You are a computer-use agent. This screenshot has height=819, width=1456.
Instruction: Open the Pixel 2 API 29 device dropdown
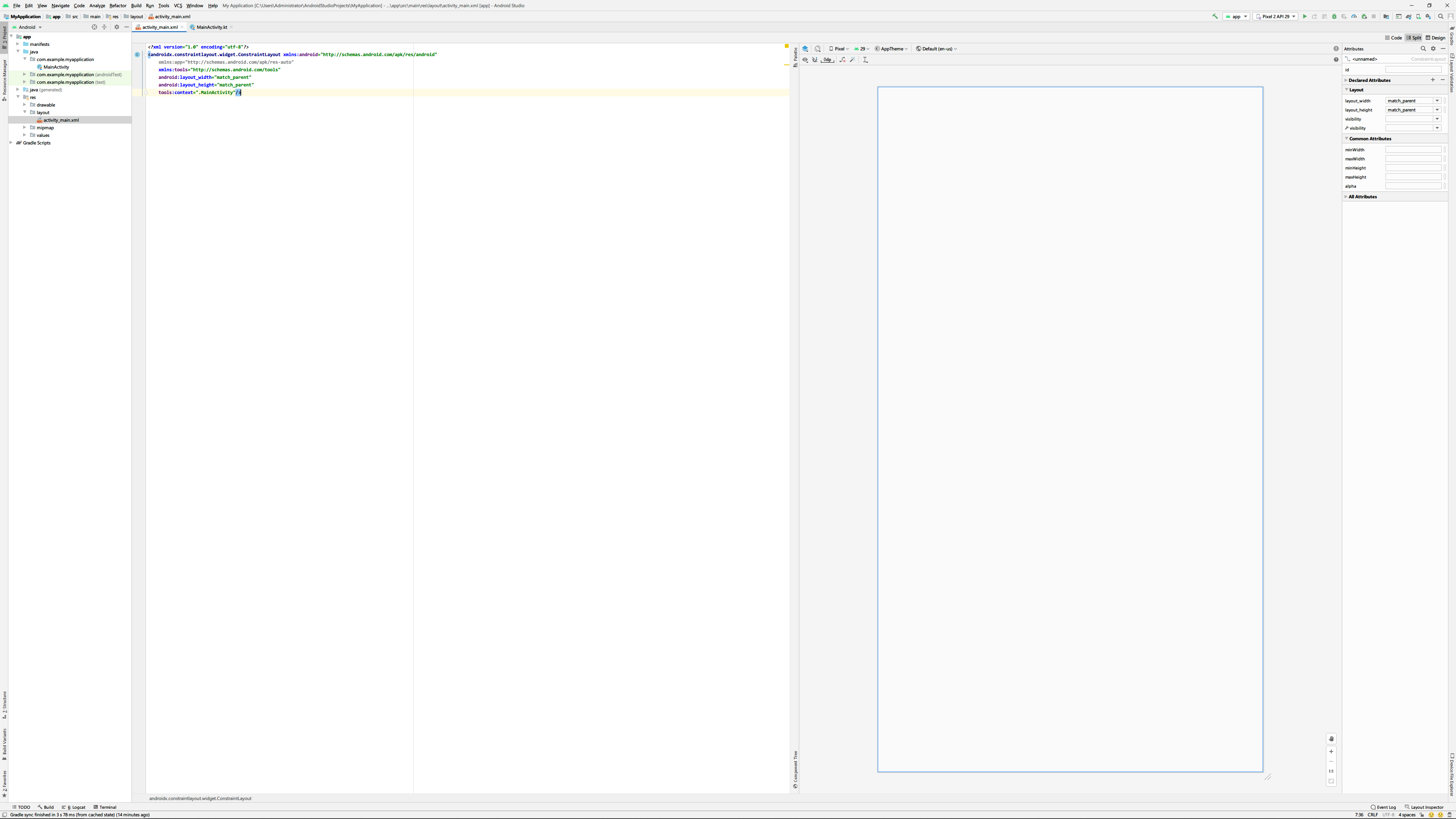1275,16
